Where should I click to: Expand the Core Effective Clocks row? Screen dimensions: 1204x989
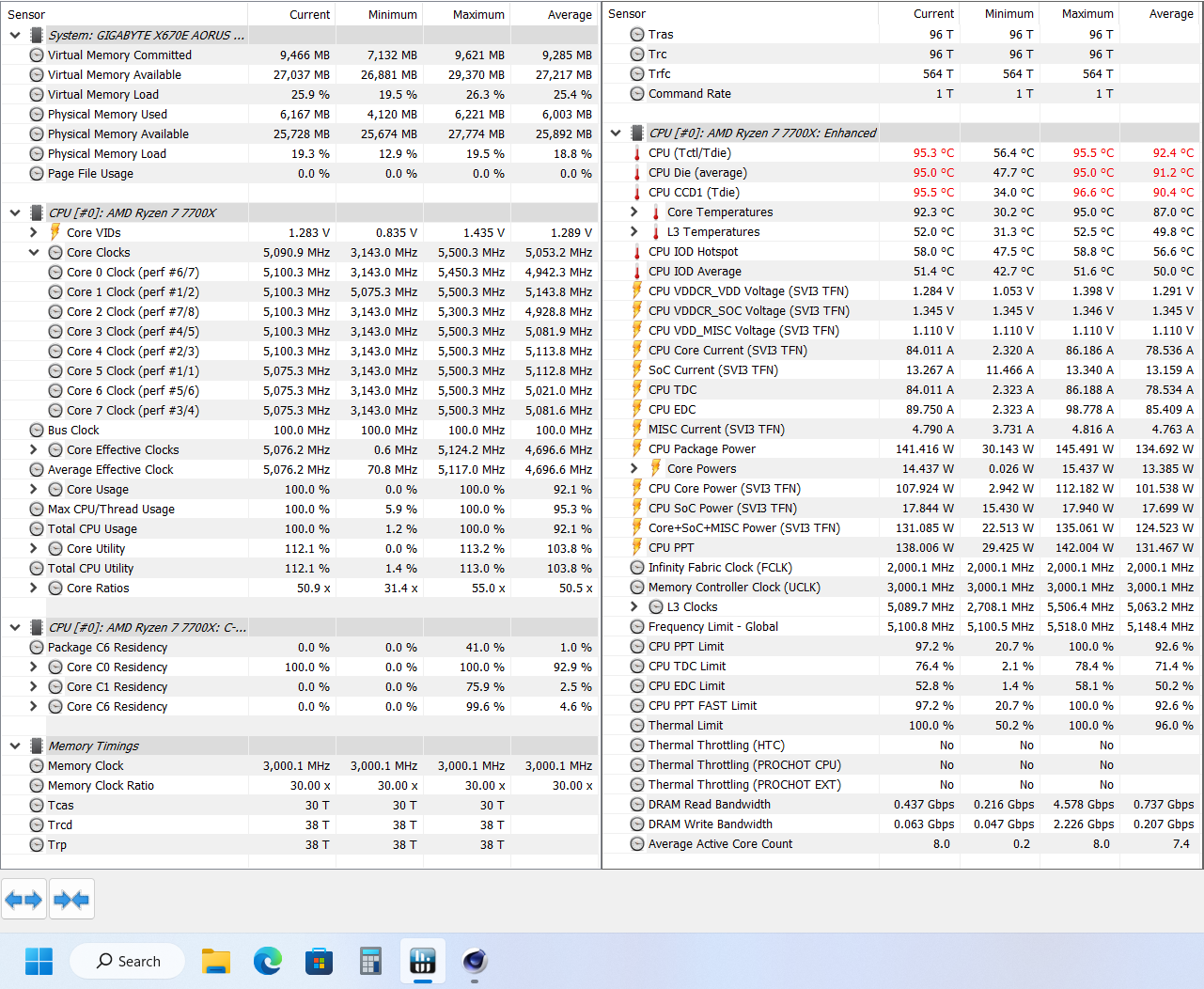(34, 449)
